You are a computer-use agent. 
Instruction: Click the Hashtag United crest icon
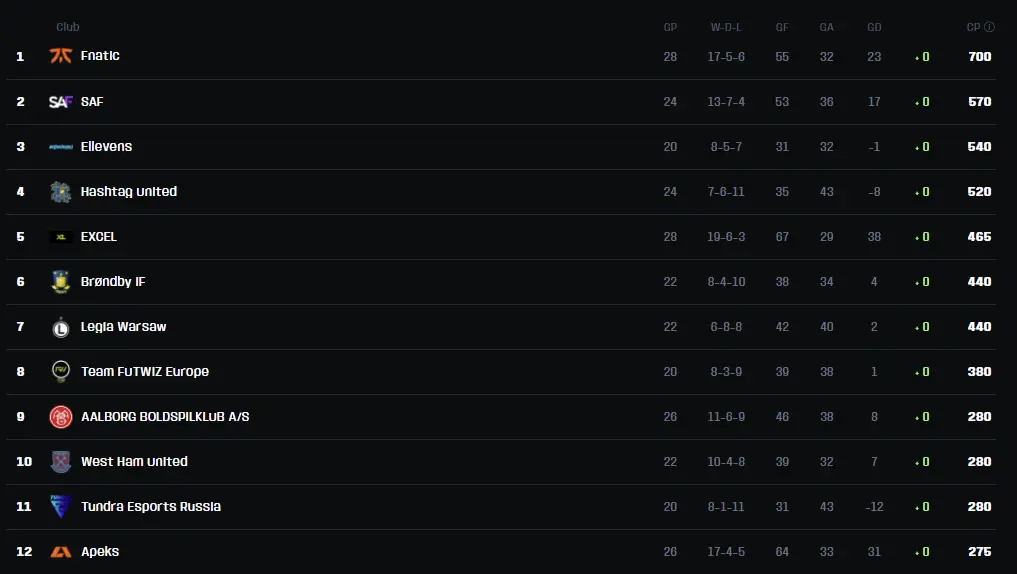[x=61, y=192]
